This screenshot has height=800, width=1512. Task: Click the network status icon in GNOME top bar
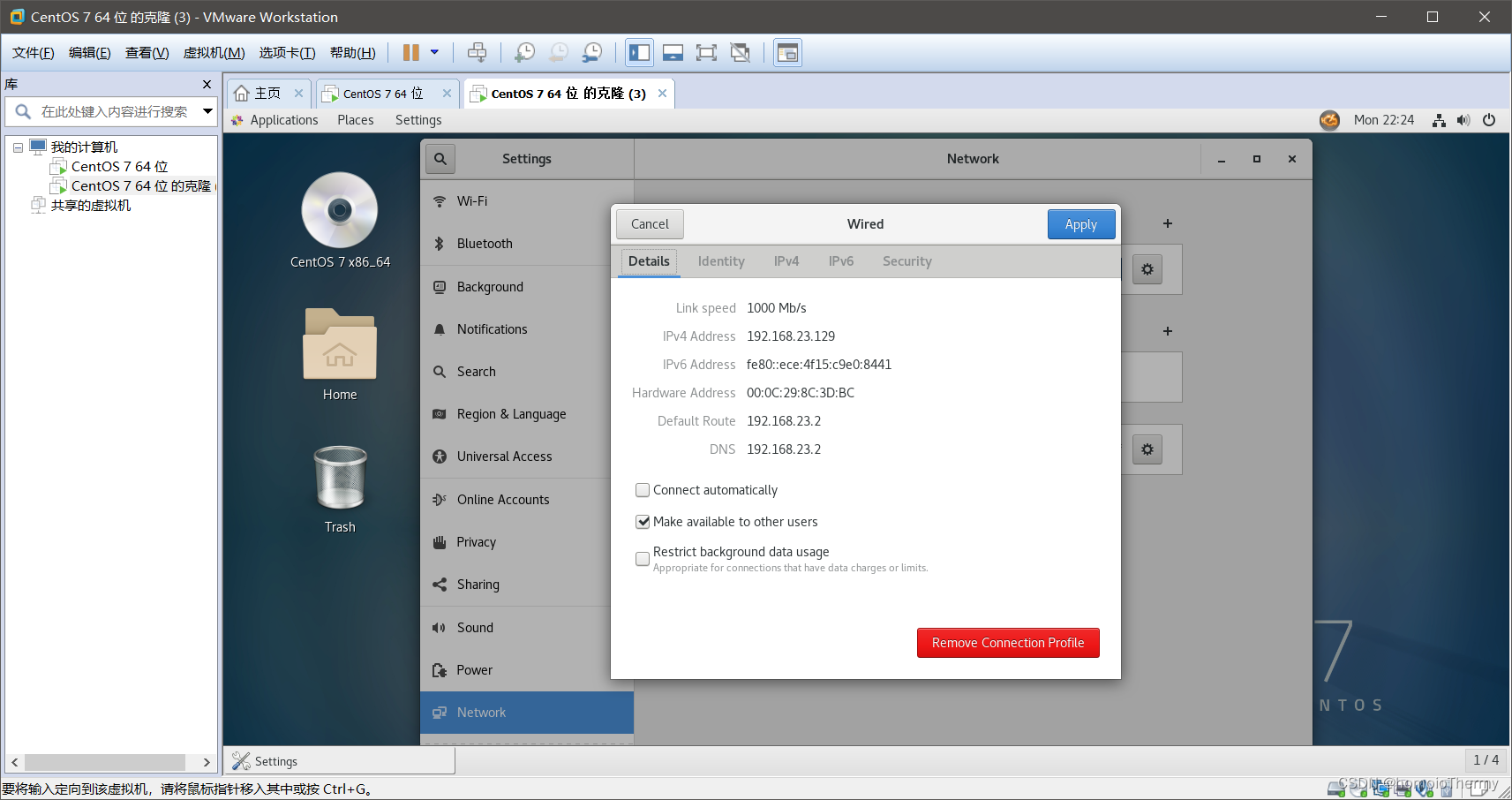[1439, 120]
